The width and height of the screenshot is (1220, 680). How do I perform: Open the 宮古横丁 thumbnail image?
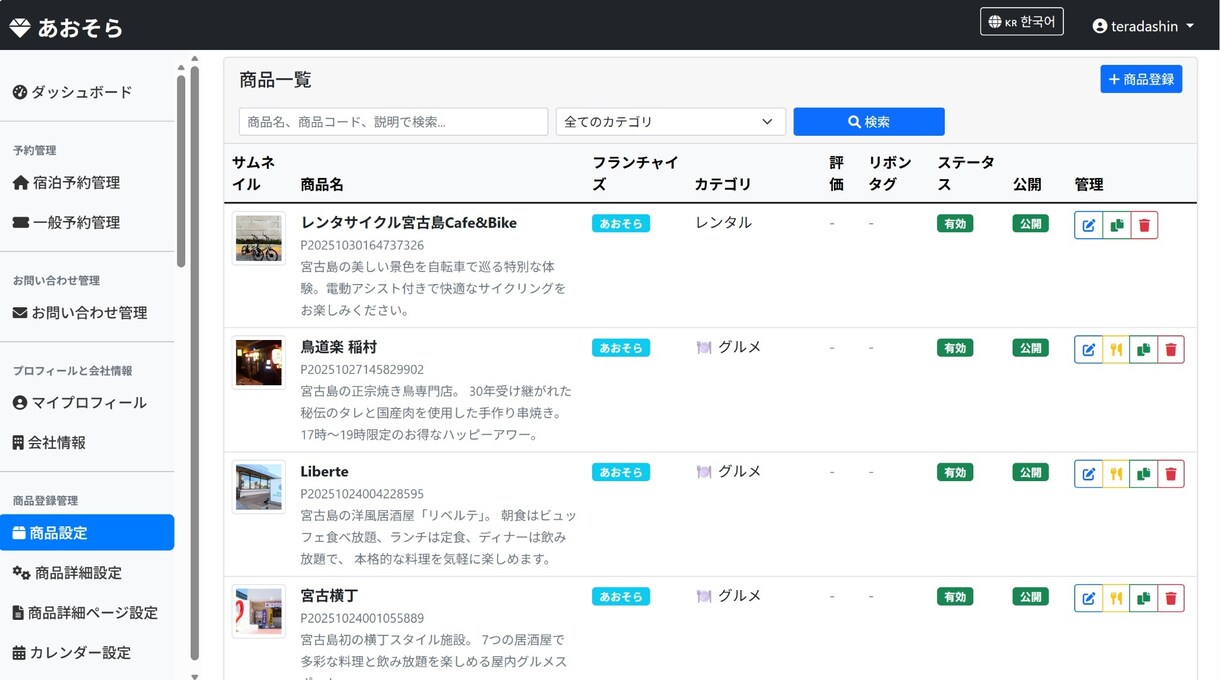tap(259, 611)
